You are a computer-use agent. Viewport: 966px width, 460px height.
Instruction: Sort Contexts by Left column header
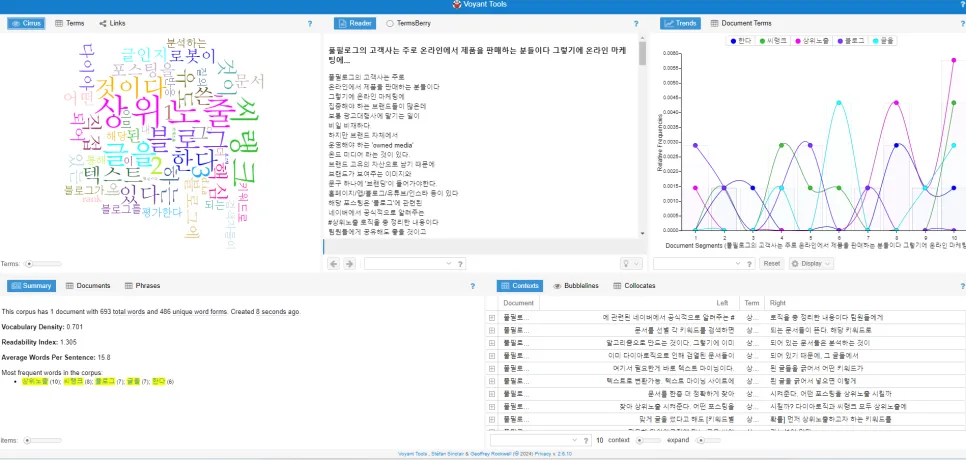639,303
